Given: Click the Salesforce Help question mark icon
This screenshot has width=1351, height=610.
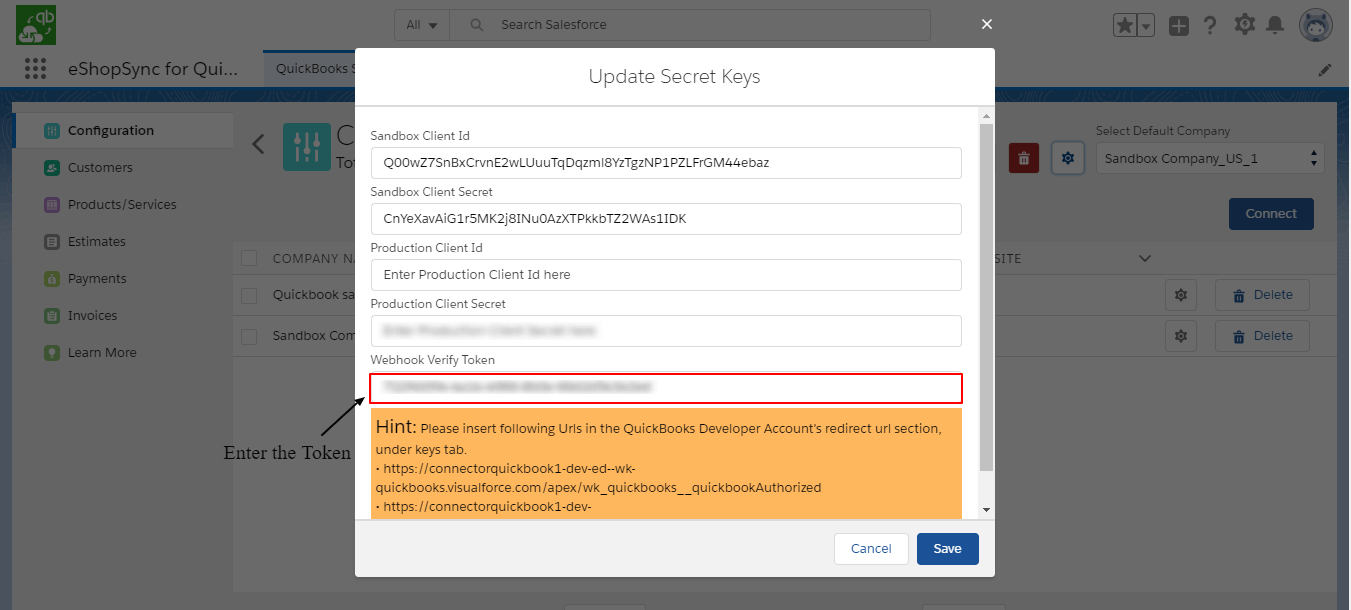Looking at the screenshot, I should (1210, 26).
